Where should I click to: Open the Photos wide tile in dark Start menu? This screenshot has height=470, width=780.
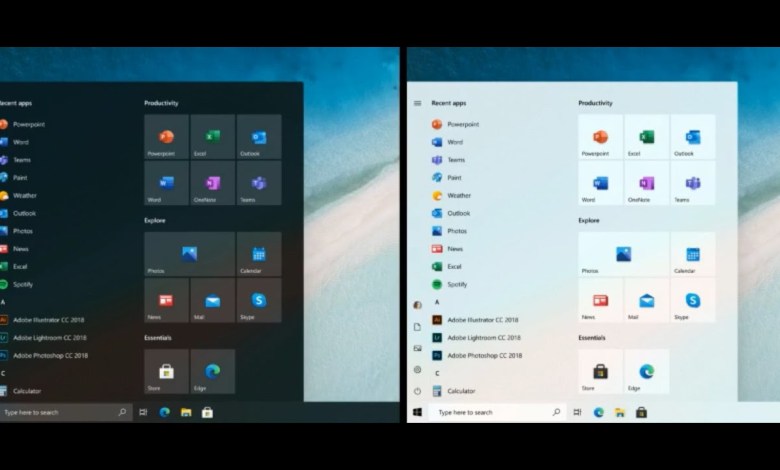(190, 254)
